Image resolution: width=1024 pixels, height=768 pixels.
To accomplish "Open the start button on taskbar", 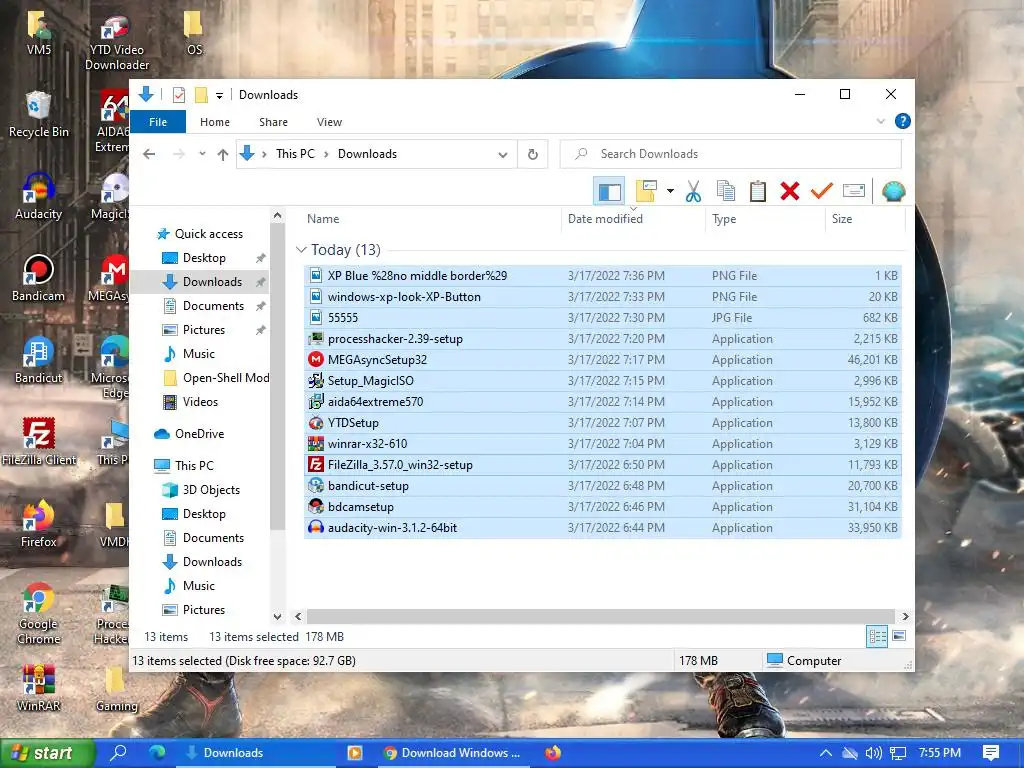I will [x=48, y=753].
